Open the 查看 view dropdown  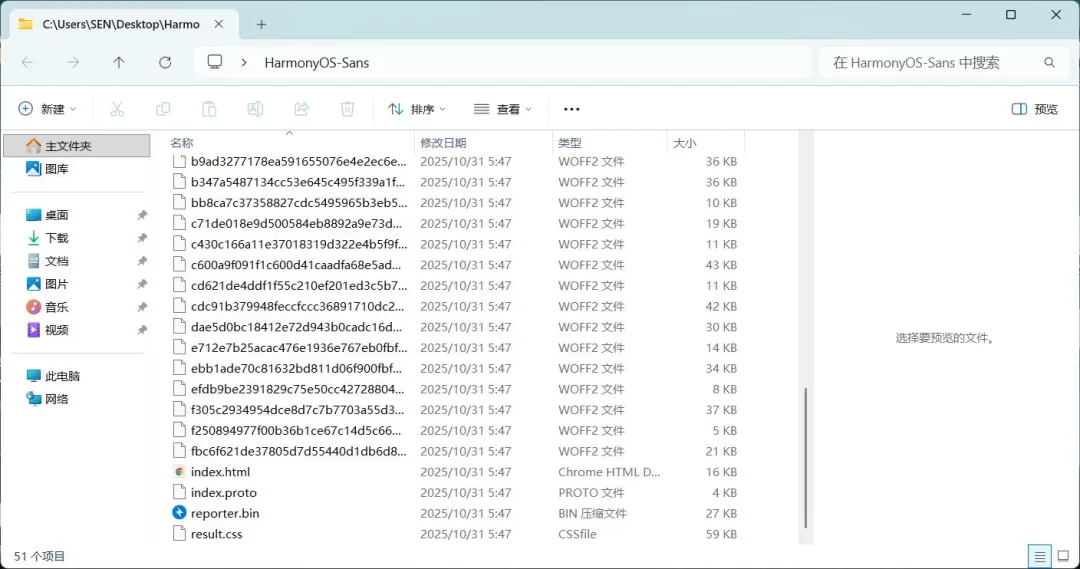click(x=502, y=109)
